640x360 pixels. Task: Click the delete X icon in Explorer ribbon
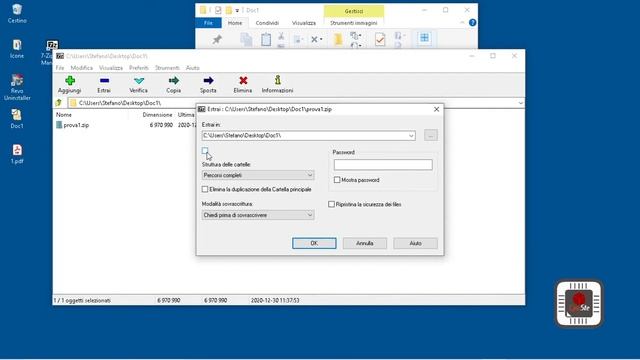pyautogui.click(x=314, y=39)
